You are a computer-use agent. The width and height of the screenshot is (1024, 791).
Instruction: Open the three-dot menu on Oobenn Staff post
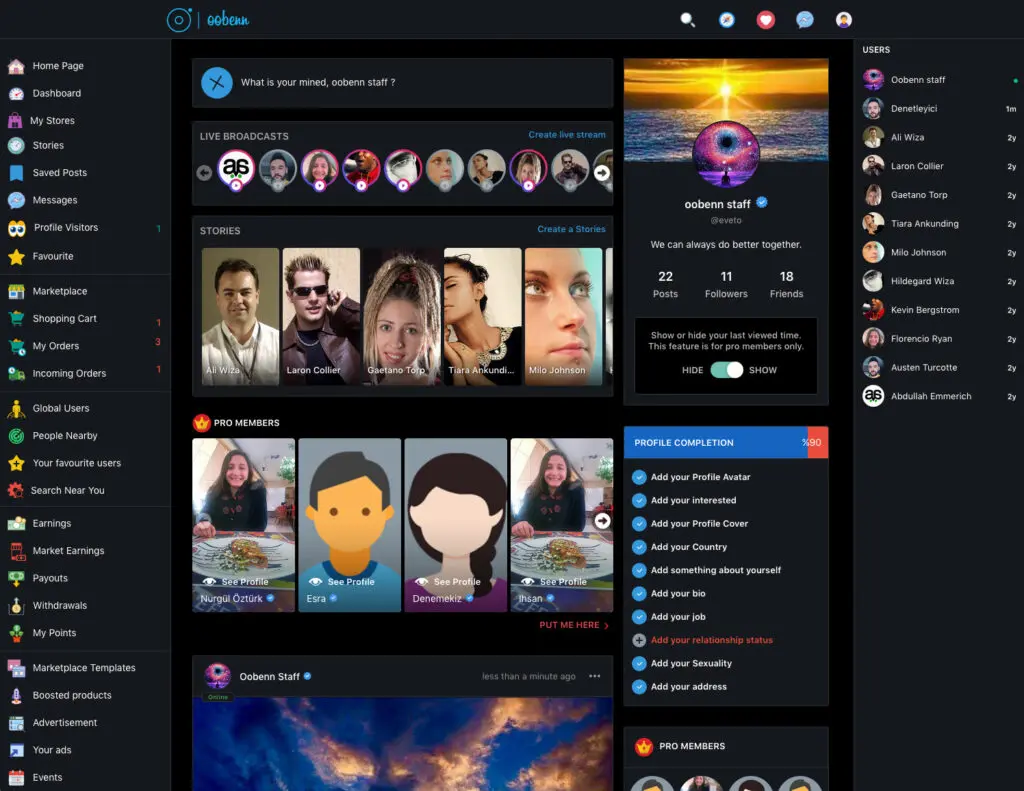point(595,677)
